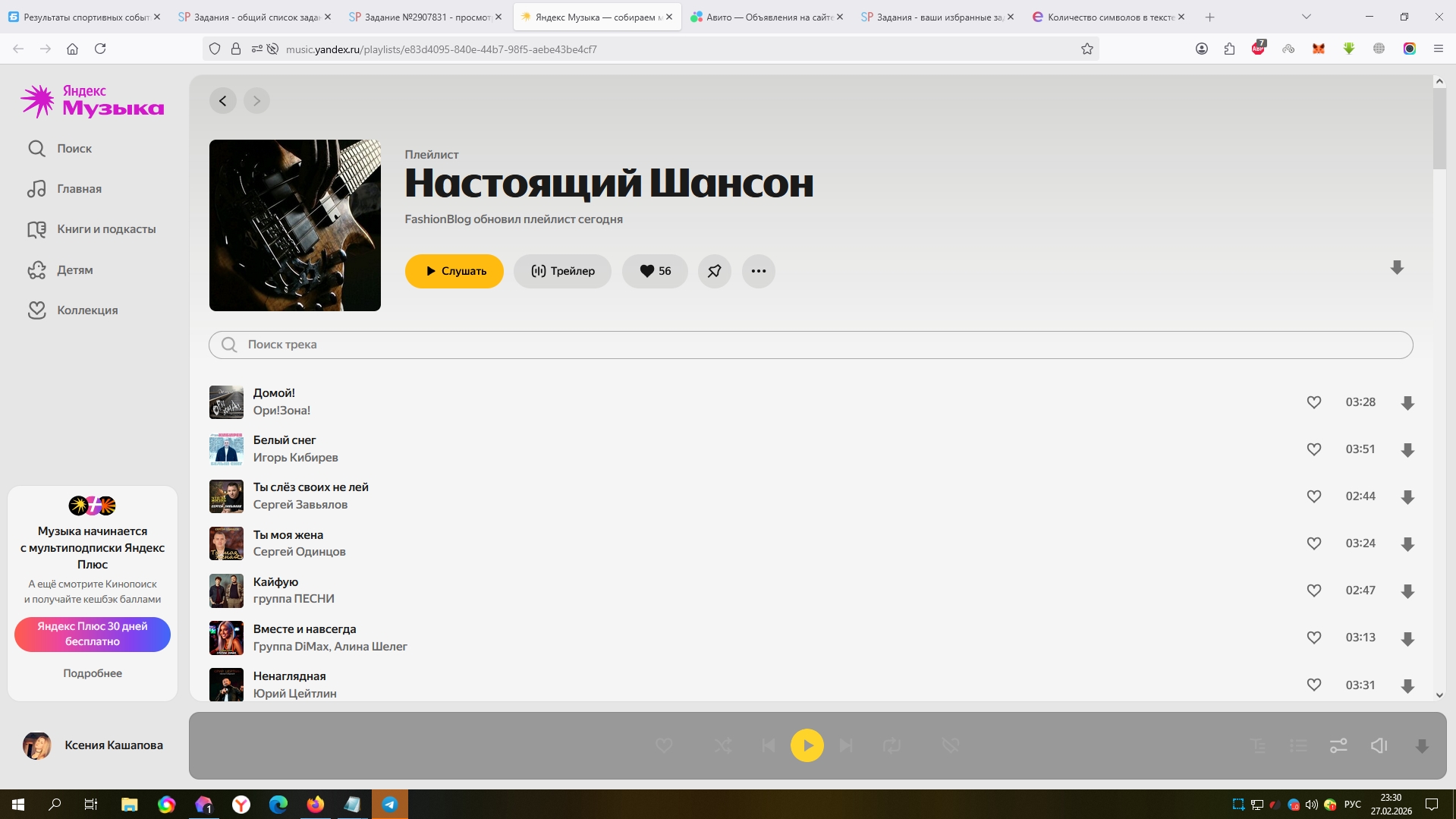1456x819 pixels.
Task: Open the Windows Start menu
Action: click(18, 805)
